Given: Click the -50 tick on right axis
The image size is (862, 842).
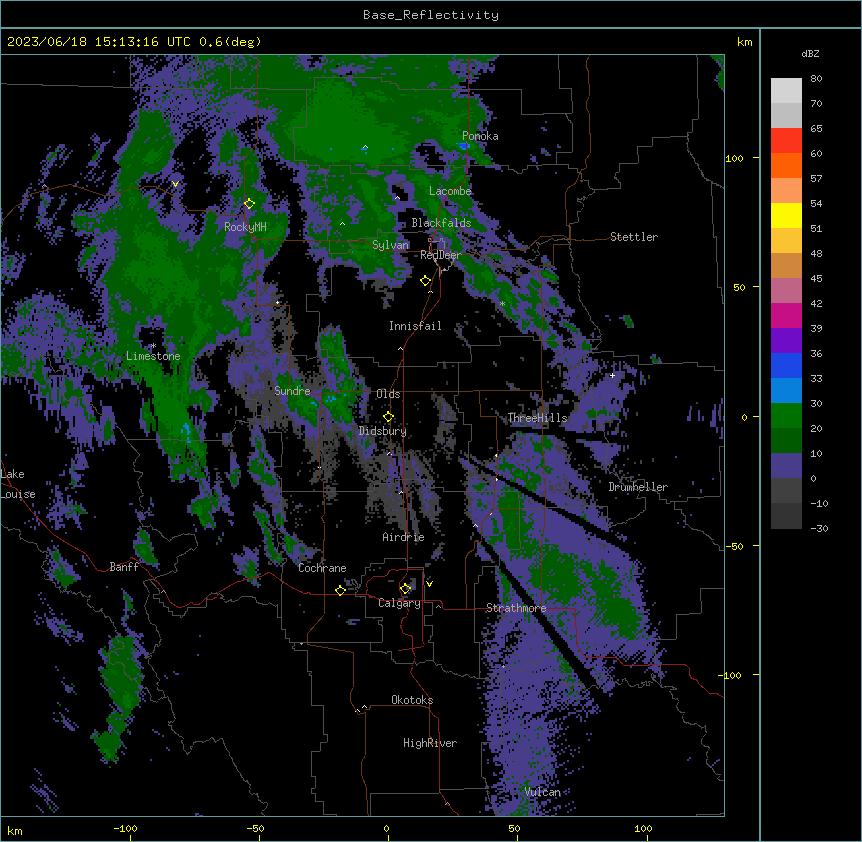Looking at the screenshot, I should coord(734,546).
